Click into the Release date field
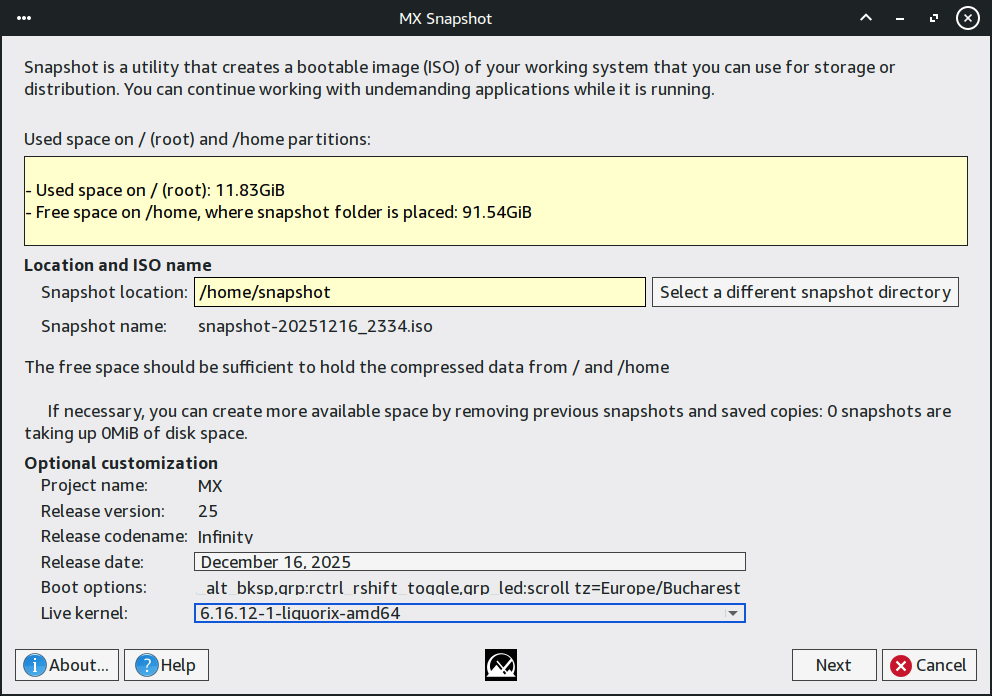The height and width of the screenshot is (696, 992). (x=469, y=562)
